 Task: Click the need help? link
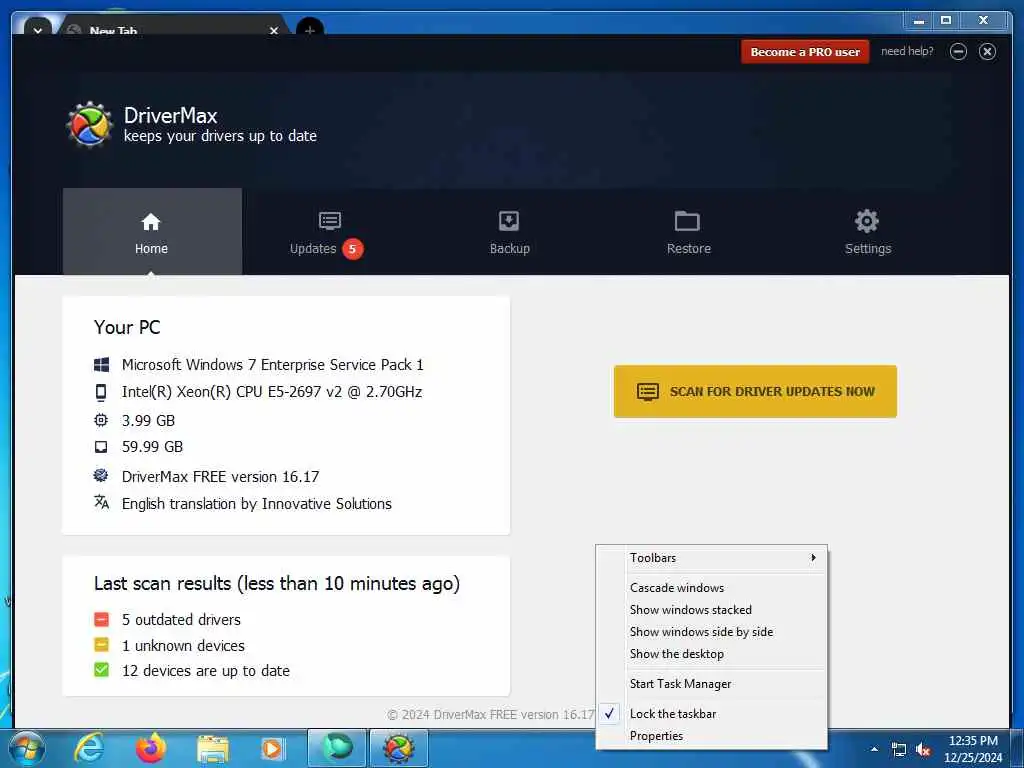click(907, 51)
